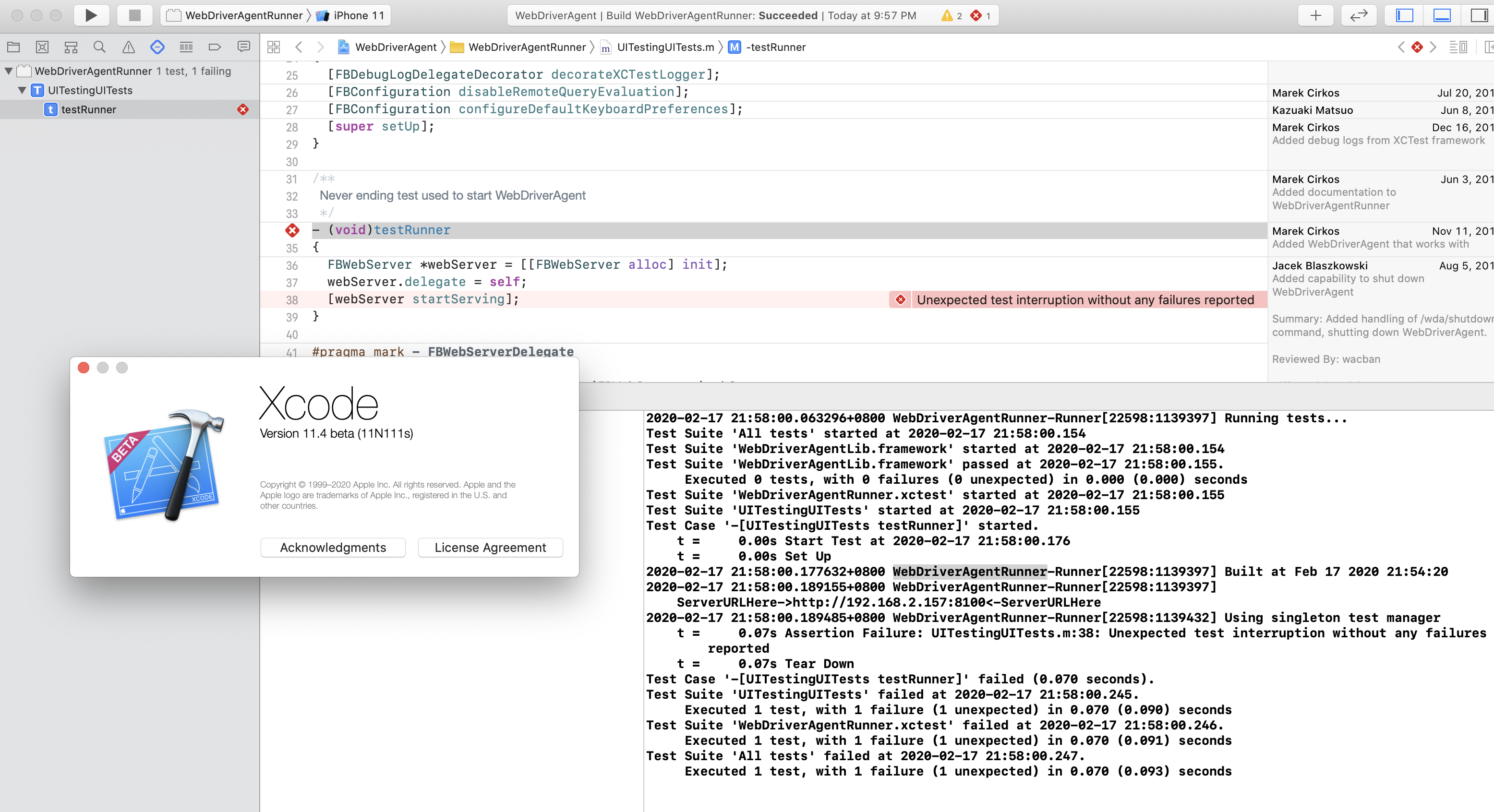
Task: Open the Library with the plus button
Action: tap(1315, 16)
